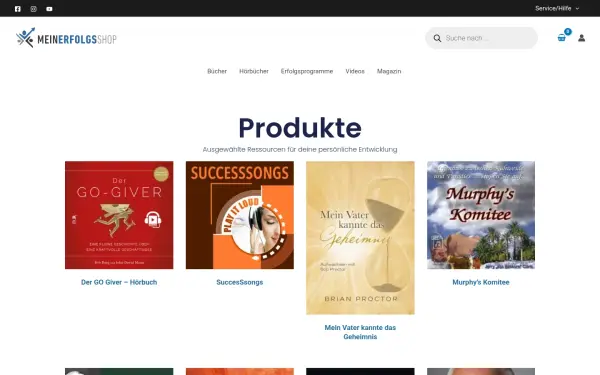Click the 'Produkte' heading text

tap(300, 128)
